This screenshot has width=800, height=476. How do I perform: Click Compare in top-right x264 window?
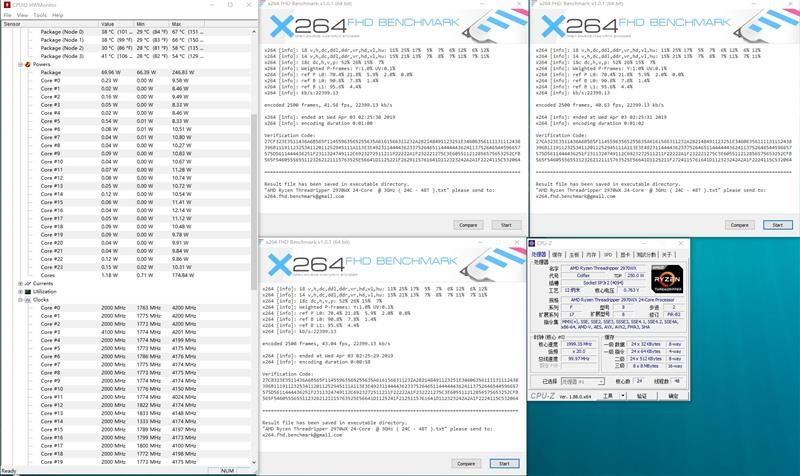(739, 225)
